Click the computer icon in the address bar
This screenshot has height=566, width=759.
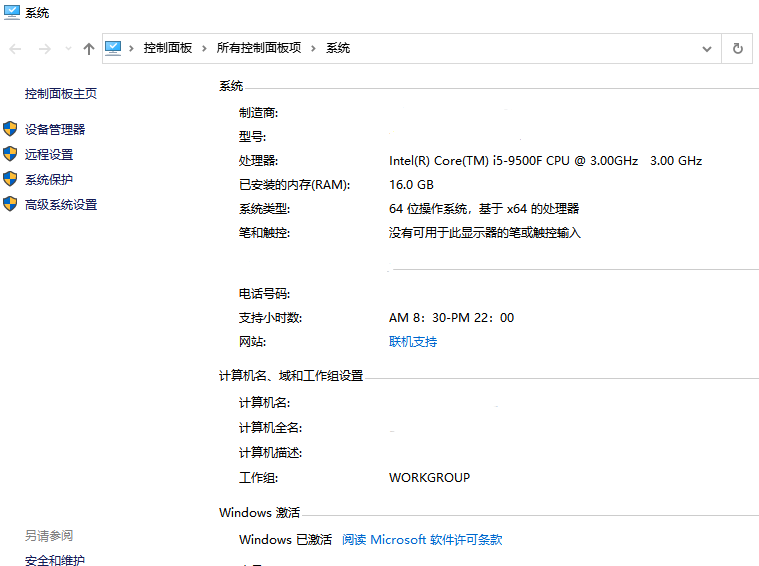tap(113, 48)
